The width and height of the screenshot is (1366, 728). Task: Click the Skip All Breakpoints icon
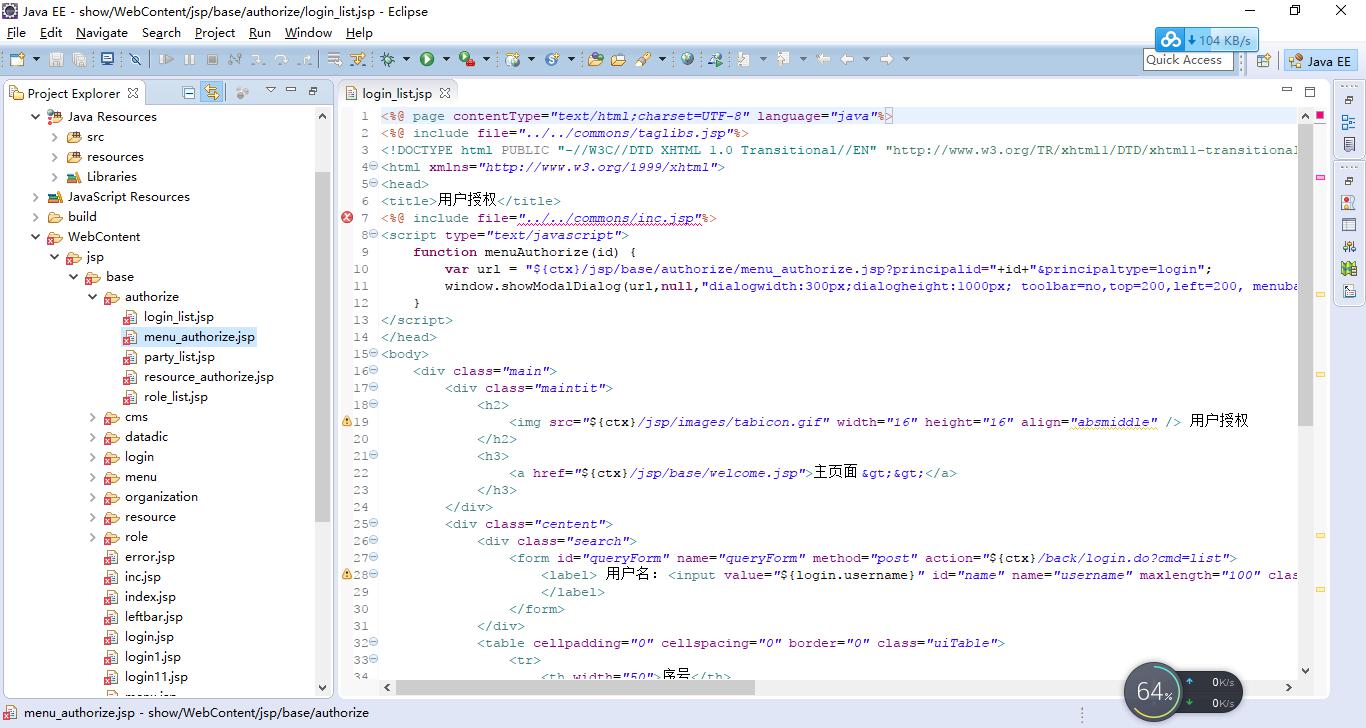tap(135, 60)
